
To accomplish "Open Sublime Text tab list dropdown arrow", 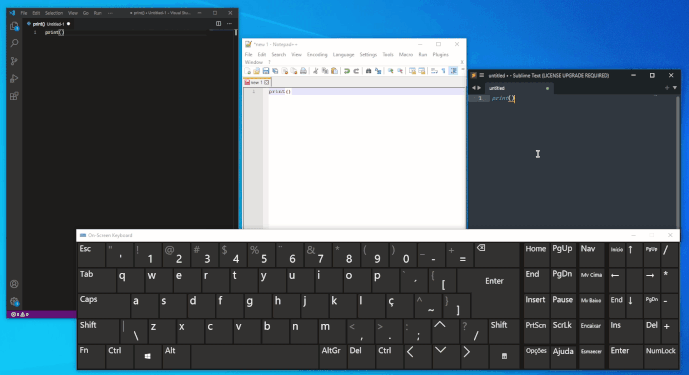I will coord(675,88).
